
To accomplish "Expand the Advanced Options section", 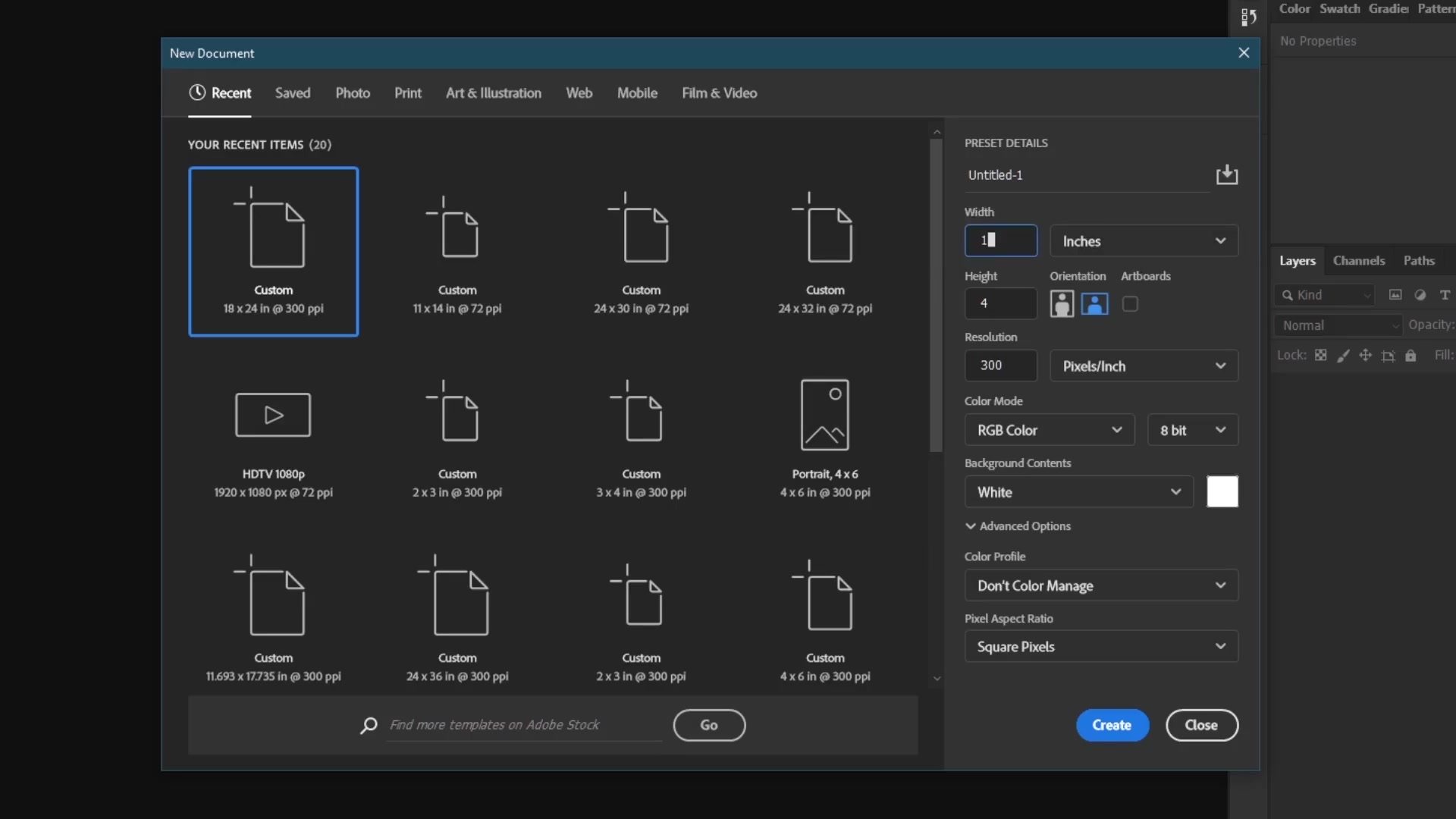I will [1018, 526].
